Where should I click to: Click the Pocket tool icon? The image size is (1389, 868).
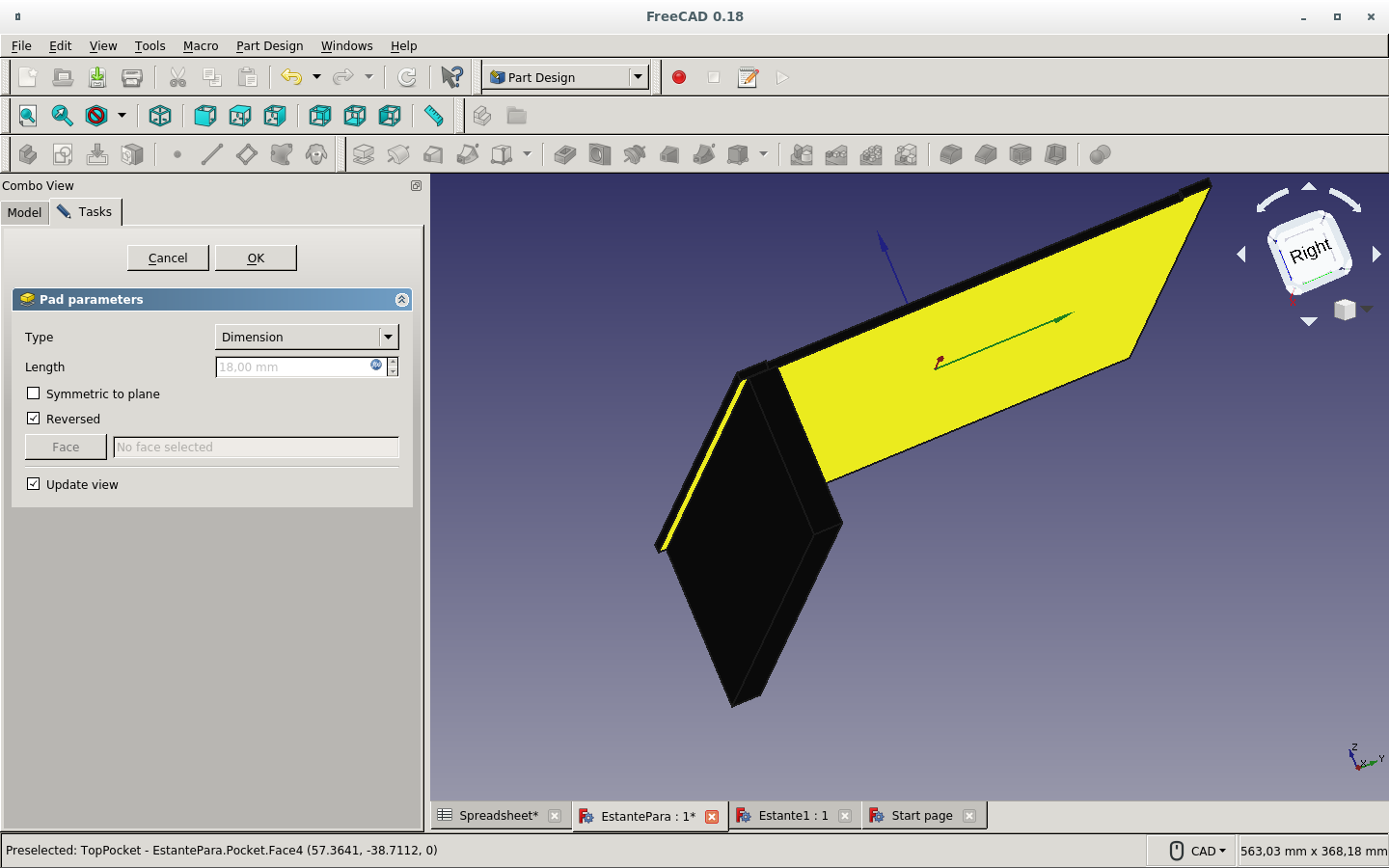click(x=565, y=154)
